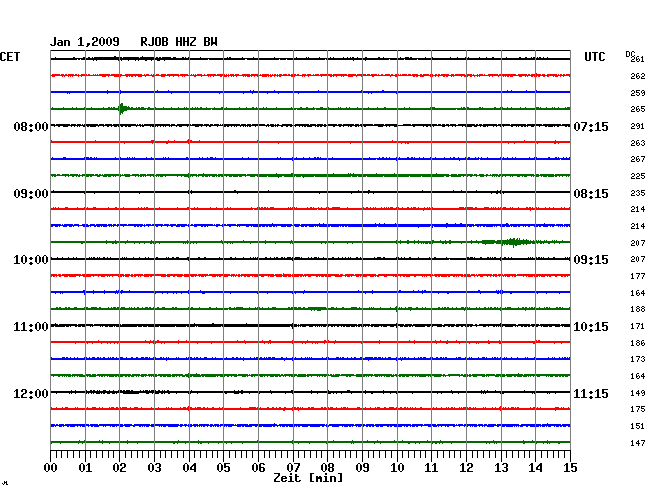Click DC value 235
Image resolution: width=650 pixels, height=494 pixels.
638,193
